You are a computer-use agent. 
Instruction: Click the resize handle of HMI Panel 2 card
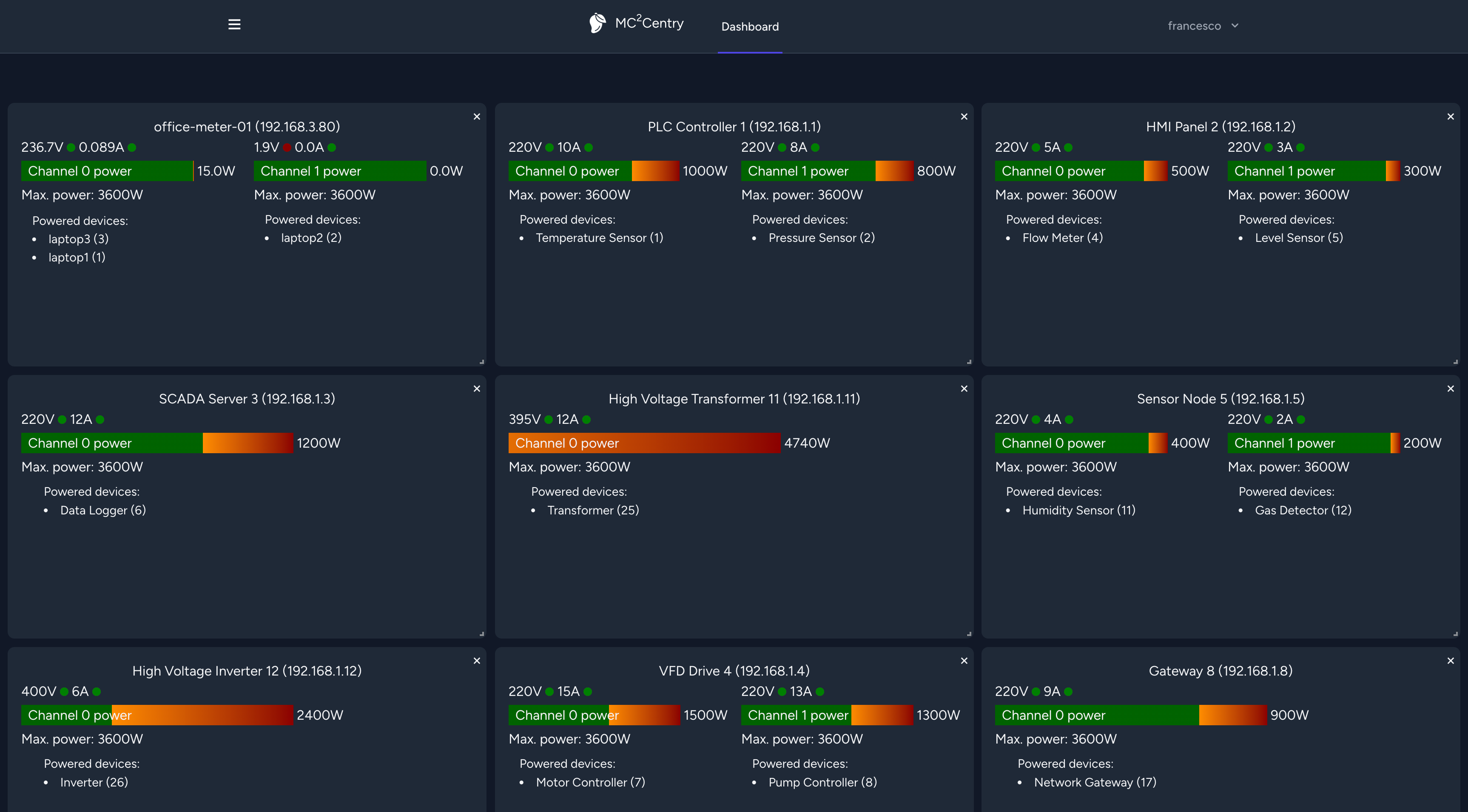click(1456, 362)
